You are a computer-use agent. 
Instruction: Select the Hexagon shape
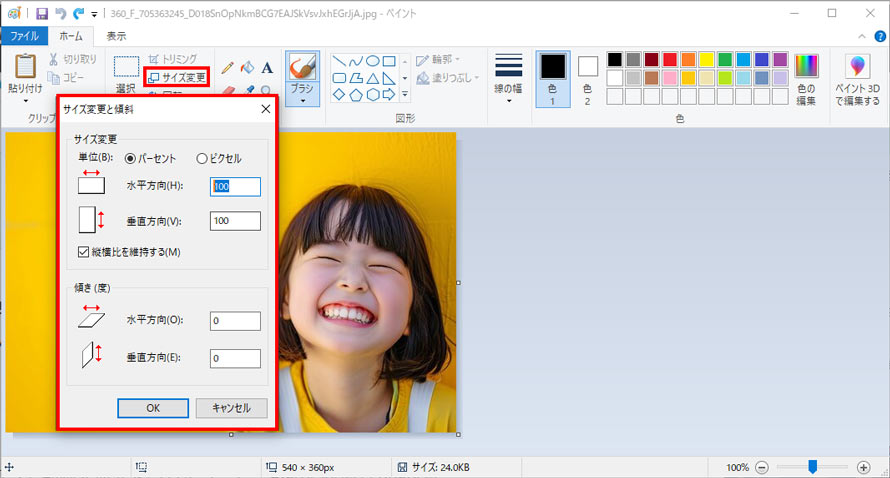tap(372, 94)
